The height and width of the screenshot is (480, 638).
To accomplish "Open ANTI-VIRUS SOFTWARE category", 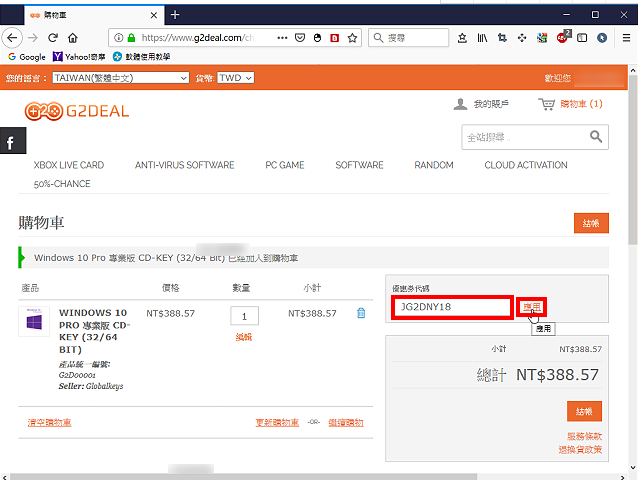I will [x=185, y=165].
